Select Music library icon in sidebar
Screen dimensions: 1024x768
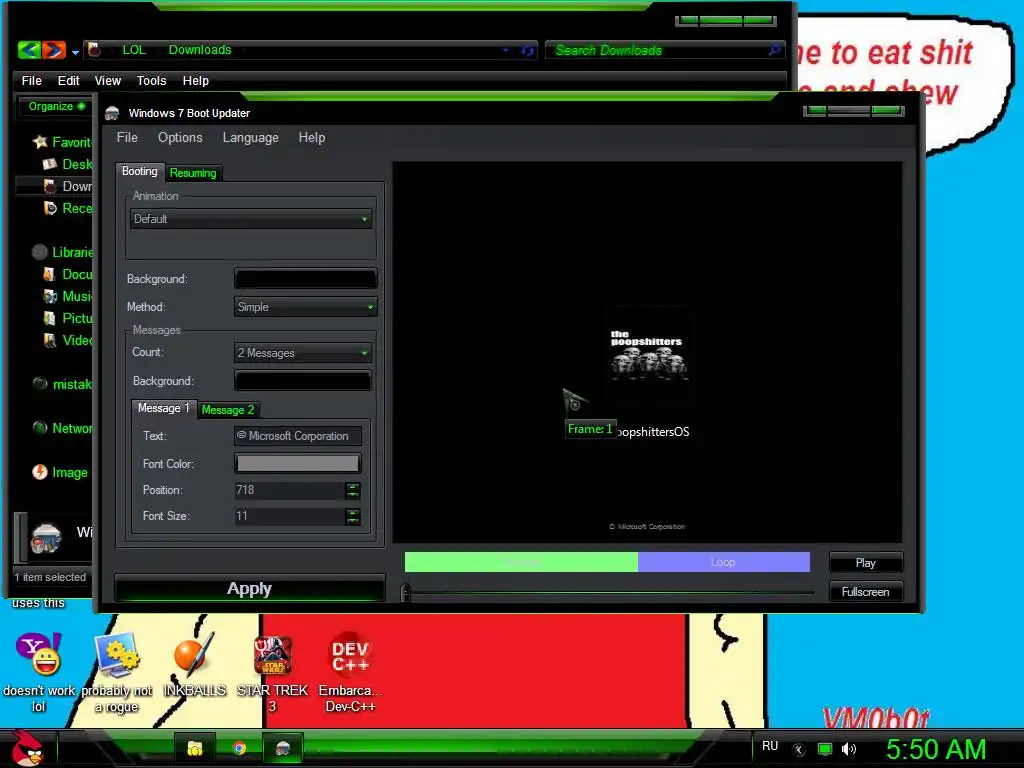pyautogui.click(x=50, y=296)
